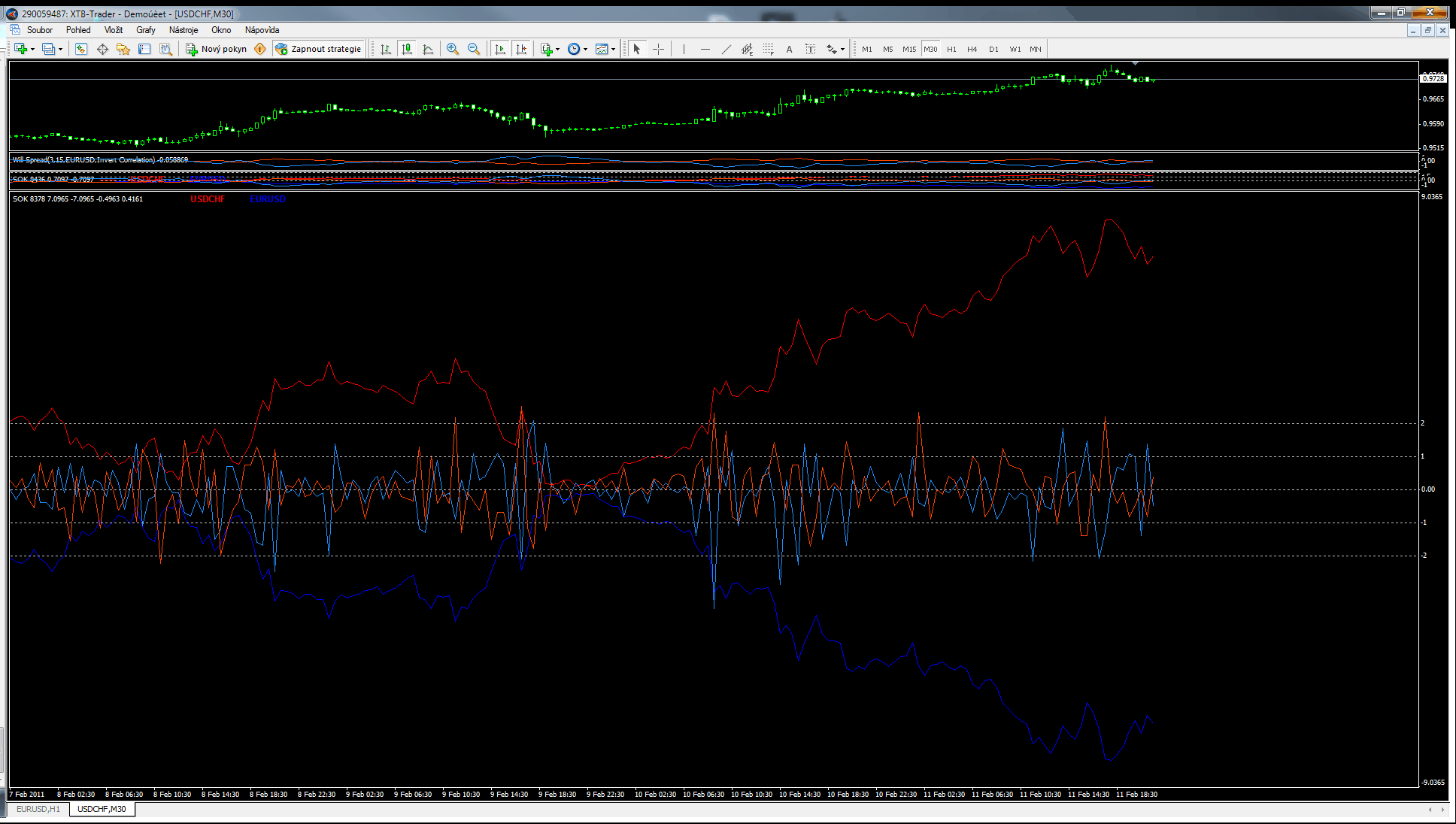1456x824 pixels.
Task: Expand new chart dropdown arrow
Action: [x=32, y=50]
